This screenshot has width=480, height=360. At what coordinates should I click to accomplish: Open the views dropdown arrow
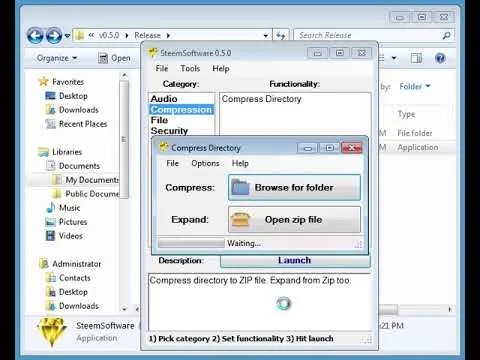coord(394,58)
